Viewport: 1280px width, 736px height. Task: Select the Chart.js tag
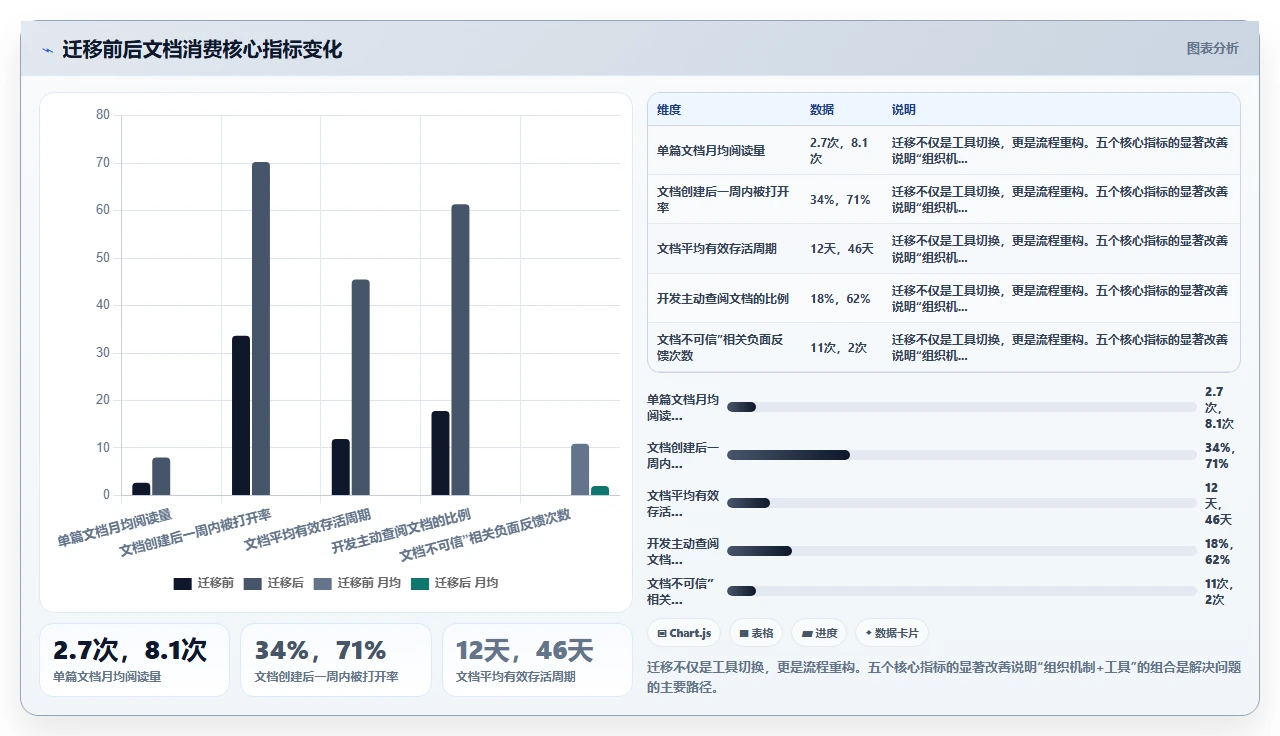685,633
